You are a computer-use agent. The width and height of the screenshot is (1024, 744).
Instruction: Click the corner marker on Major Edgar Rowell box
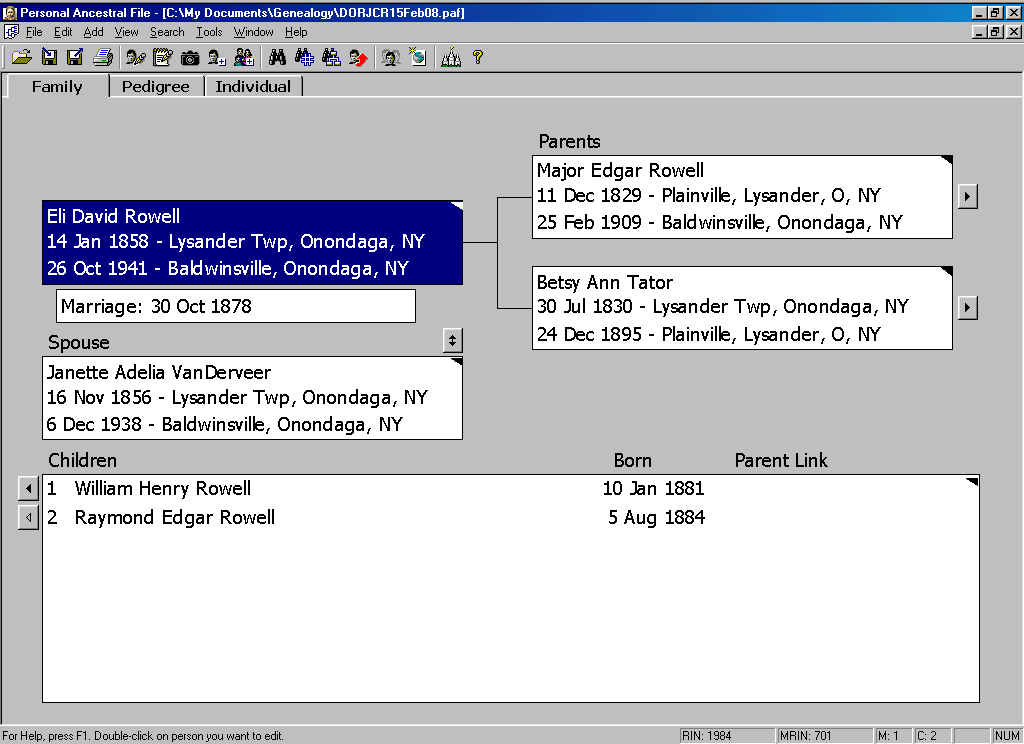coord(947,160)
